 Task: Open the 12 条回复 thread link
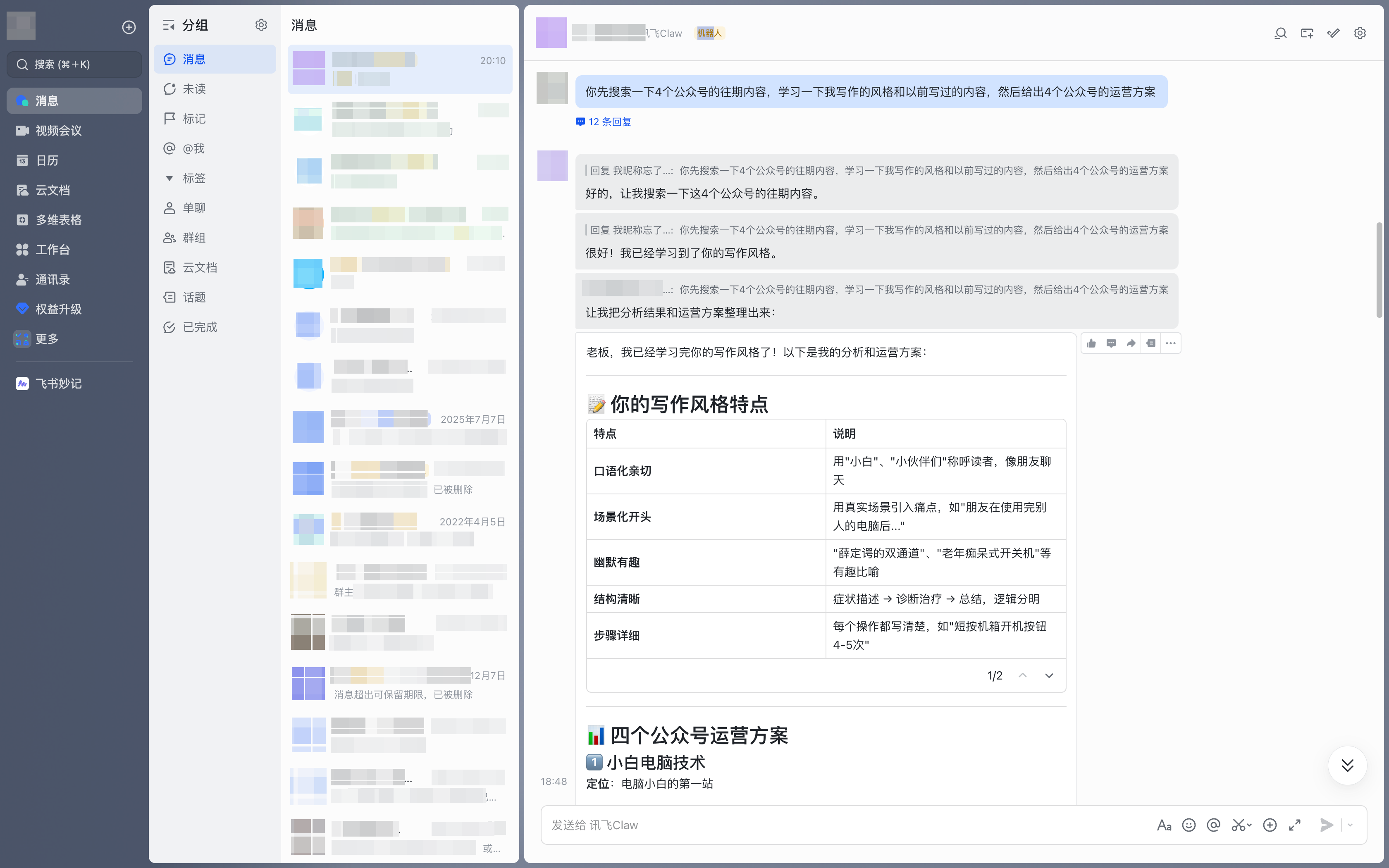(603, 121)
